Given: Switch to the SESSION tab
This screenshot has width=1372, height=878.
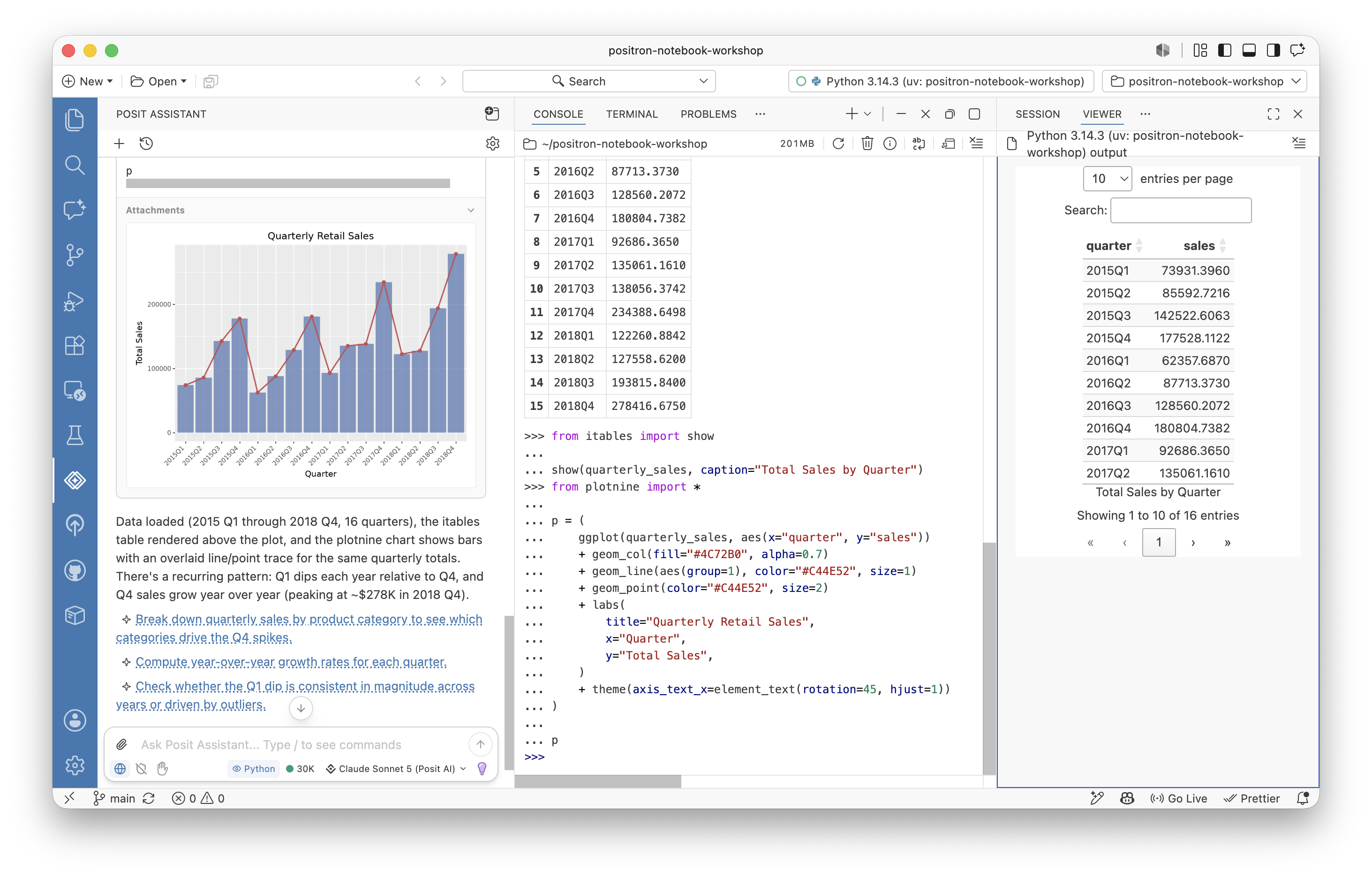Looking at the screenshot, I should click(1037, 114).
